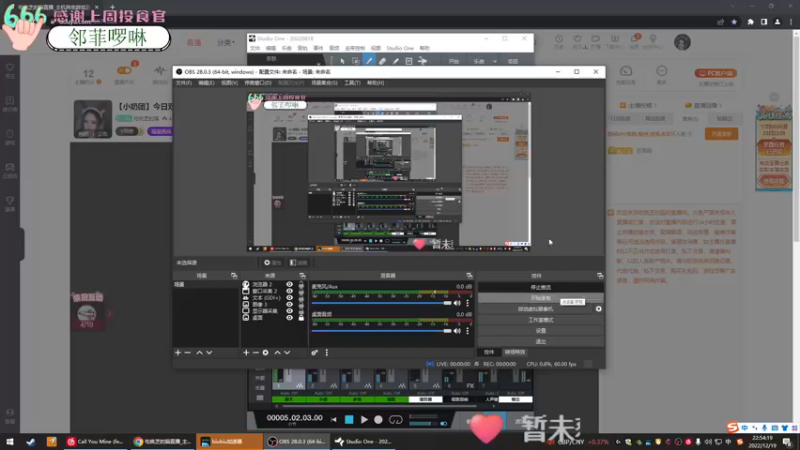Select the Arrow tool in Studio One

[342, 61]
